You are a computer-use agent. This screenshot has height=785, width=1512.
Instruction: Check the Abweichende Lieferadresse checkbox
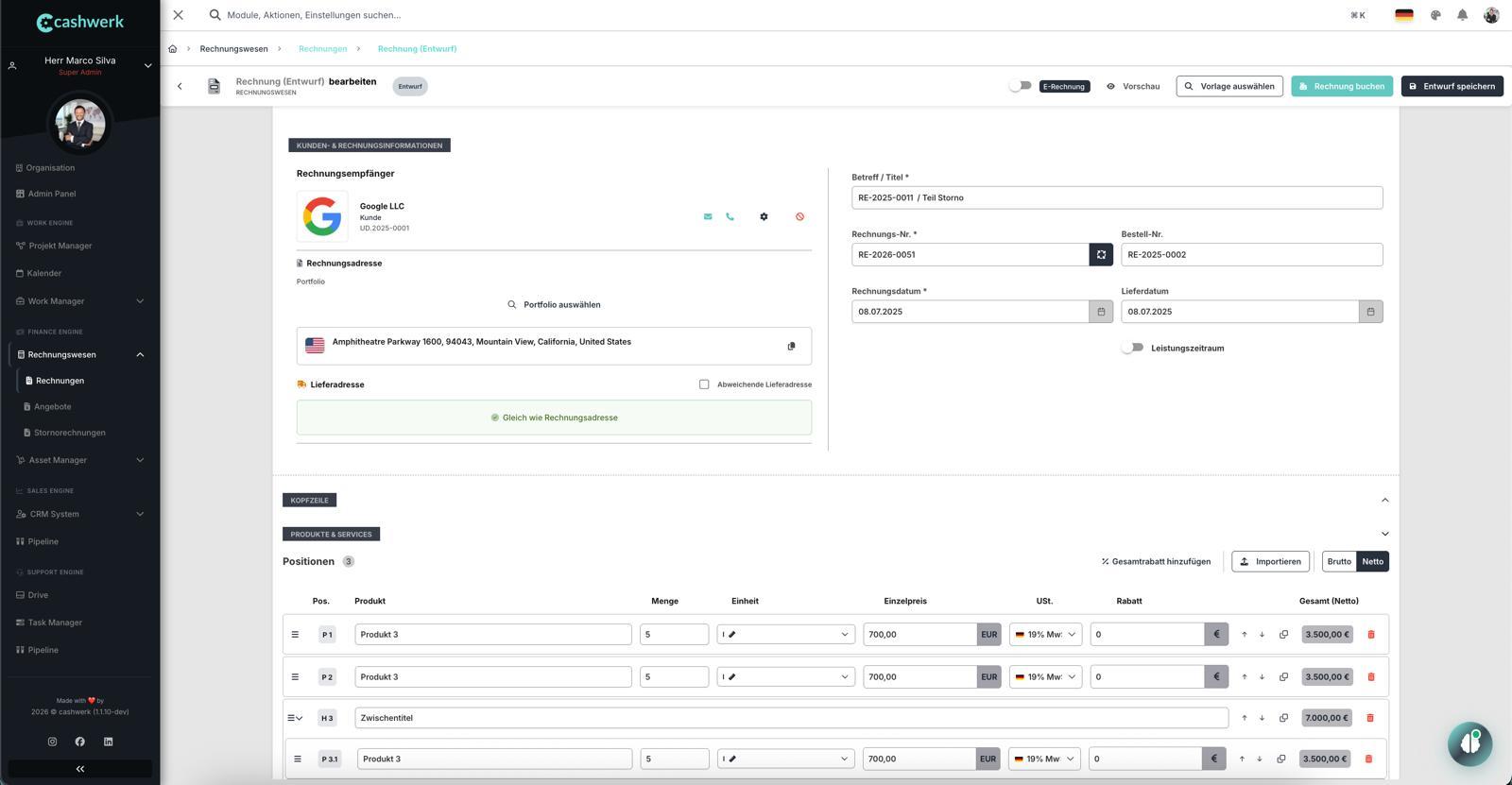pyautogui.click(x=704, y=384)
